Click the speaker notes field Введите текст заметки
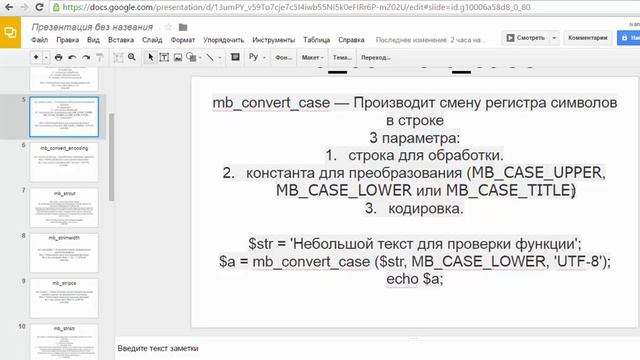Viewport: 640px width, 360px height. (x=158, y=348)
